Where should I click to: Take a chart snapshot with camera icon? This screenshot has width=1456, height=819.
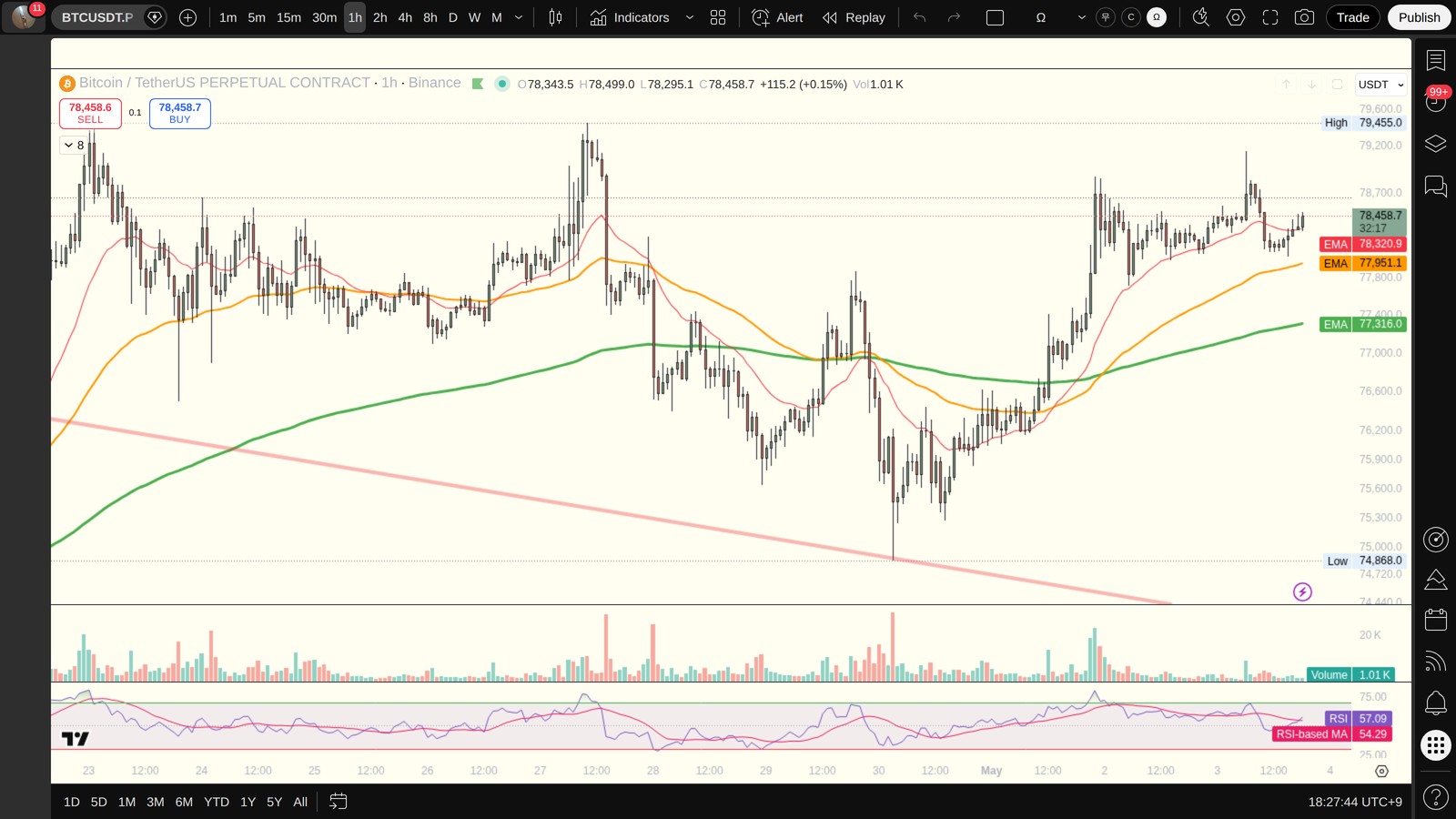click(x=1304, y=17)
